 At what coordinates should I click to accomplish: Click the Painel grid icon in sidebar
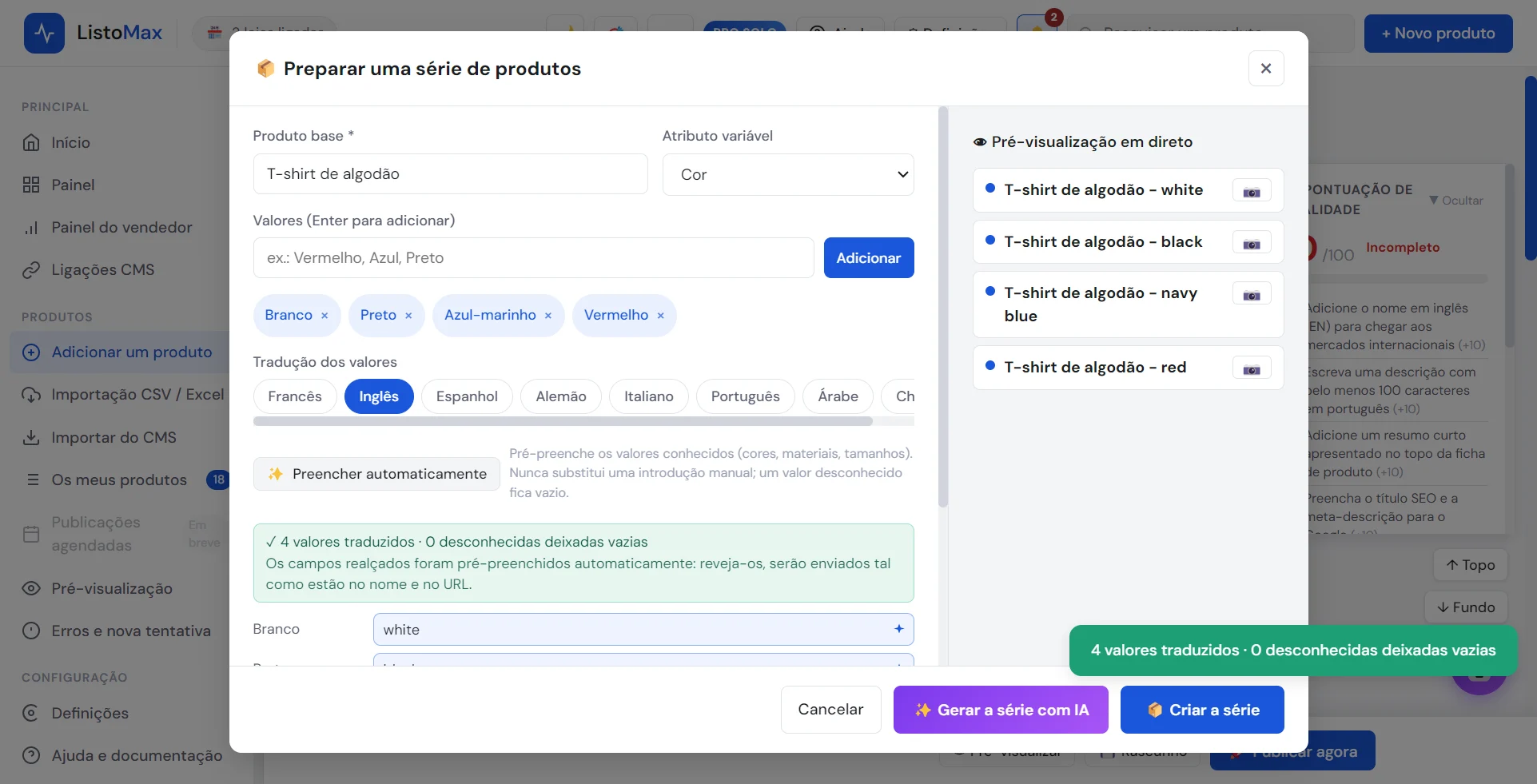(x=31, y=185)
